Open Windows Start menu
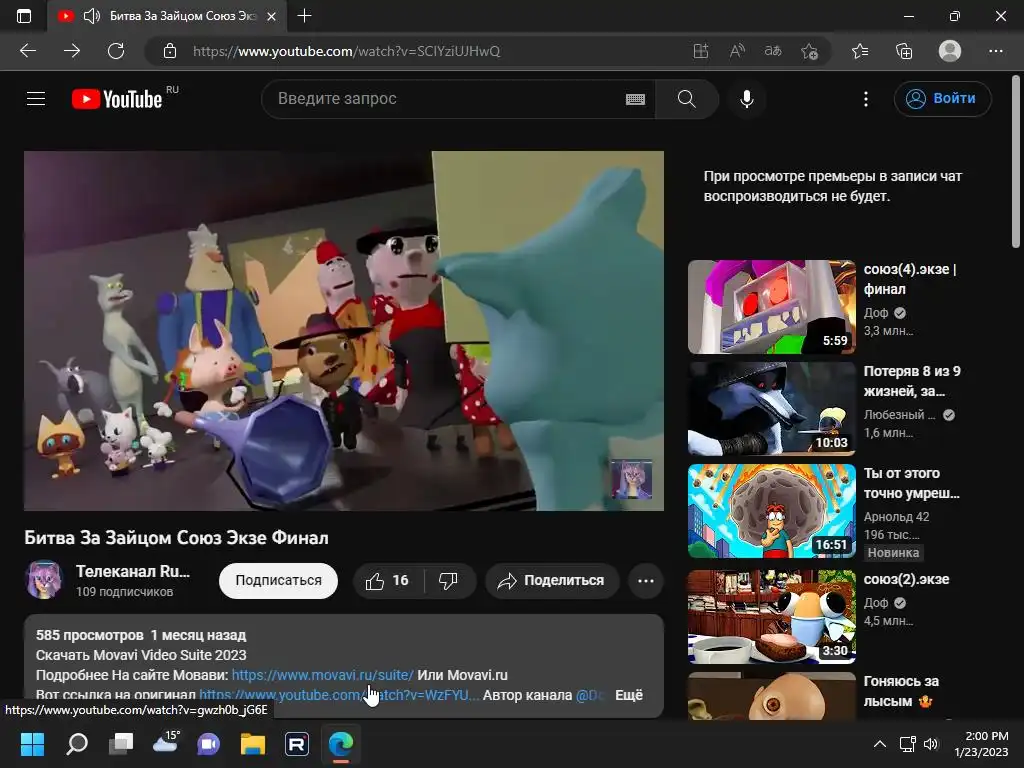 pos(32,744)
